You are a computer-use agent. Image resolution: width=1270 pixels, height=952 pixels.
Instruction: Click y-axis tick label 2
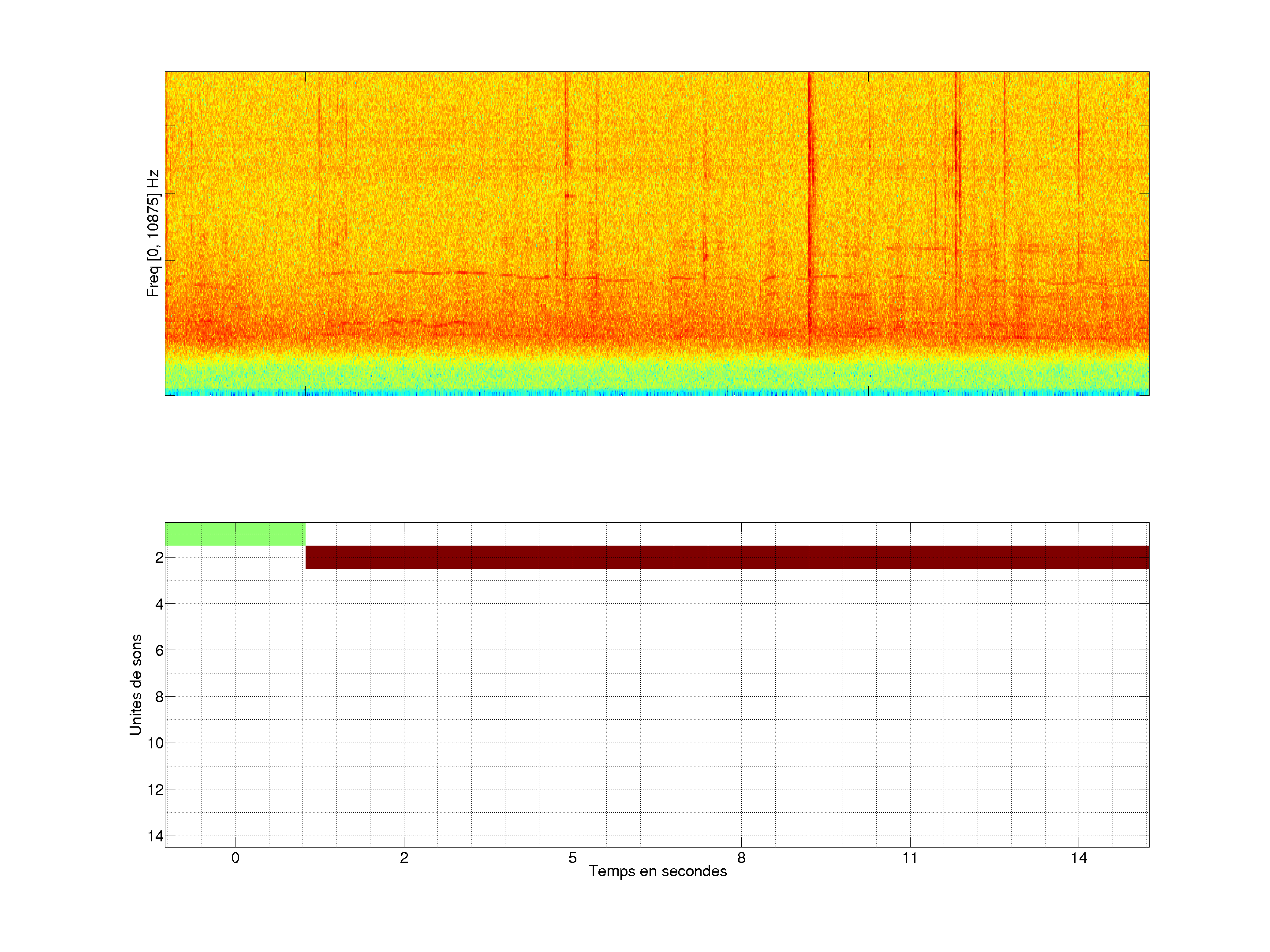(159, 557)
